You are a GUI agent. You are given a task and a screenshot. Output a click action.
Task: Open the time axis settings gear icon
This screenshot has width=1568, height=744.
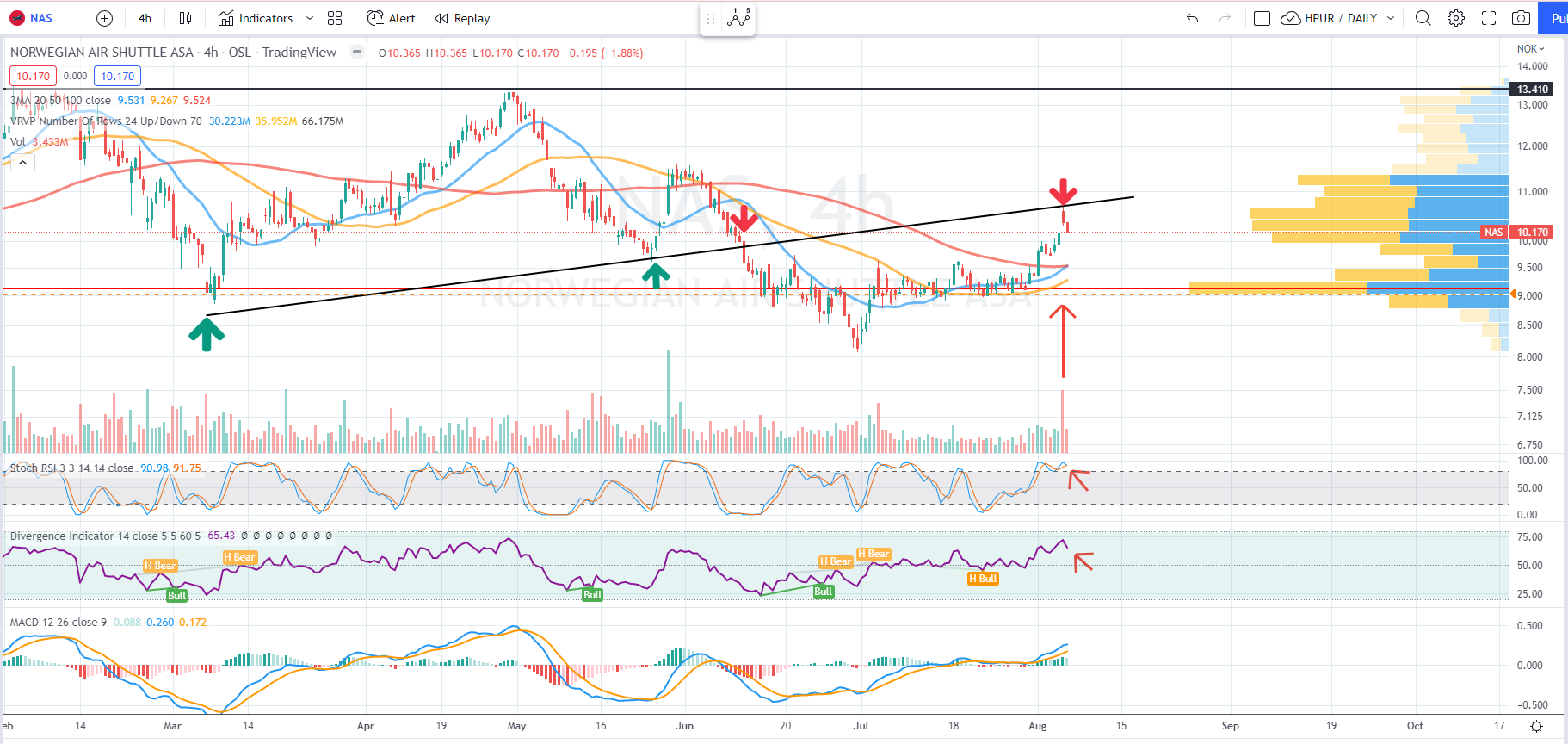click(1536, 726)
